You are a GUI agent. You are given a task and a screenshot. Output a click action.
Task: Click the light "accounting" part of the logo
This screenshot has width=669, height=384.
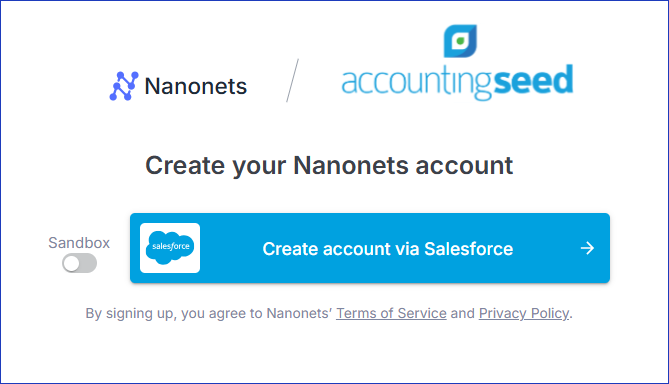click(x=417, y=82)
